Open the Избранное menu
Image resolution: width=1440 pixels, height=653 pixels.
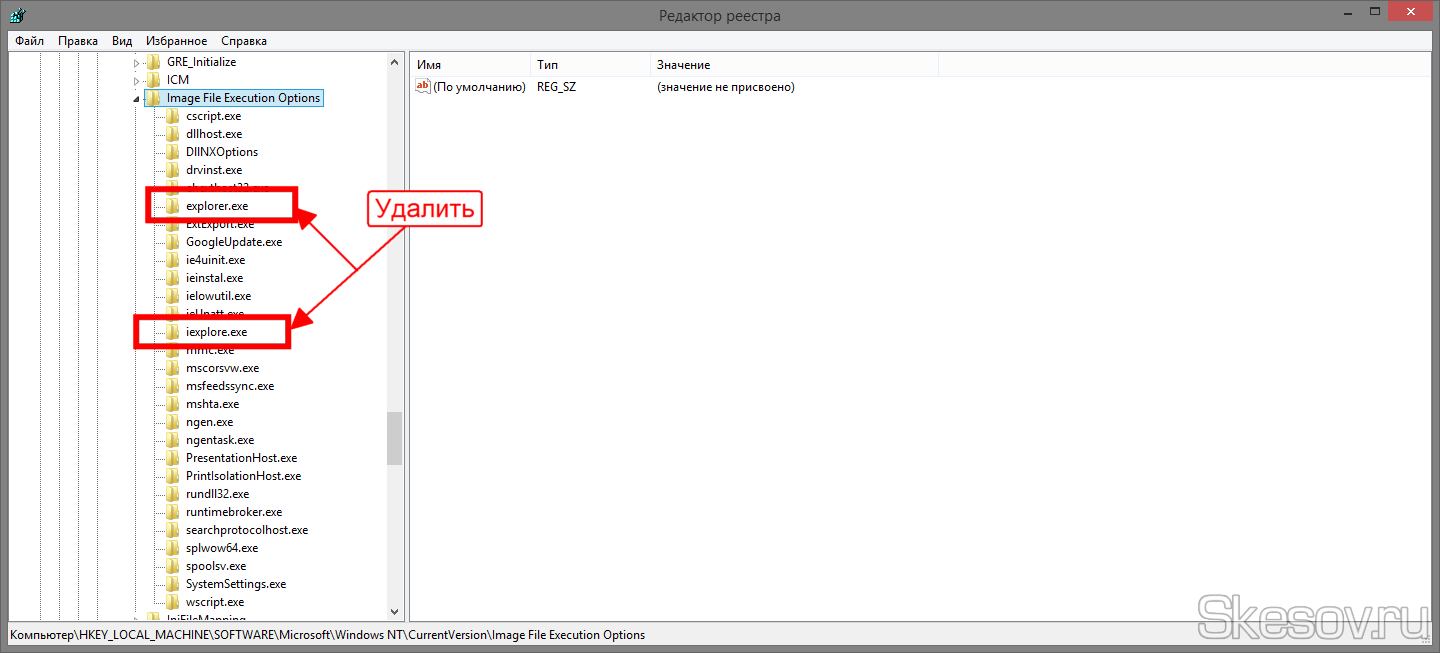(176, 41)
